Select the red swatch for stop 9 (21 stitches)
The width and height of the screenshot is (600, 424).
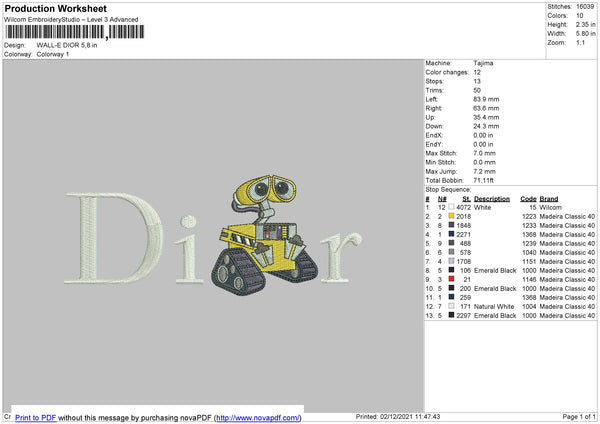pyautogui.click(x=451, y=279)
